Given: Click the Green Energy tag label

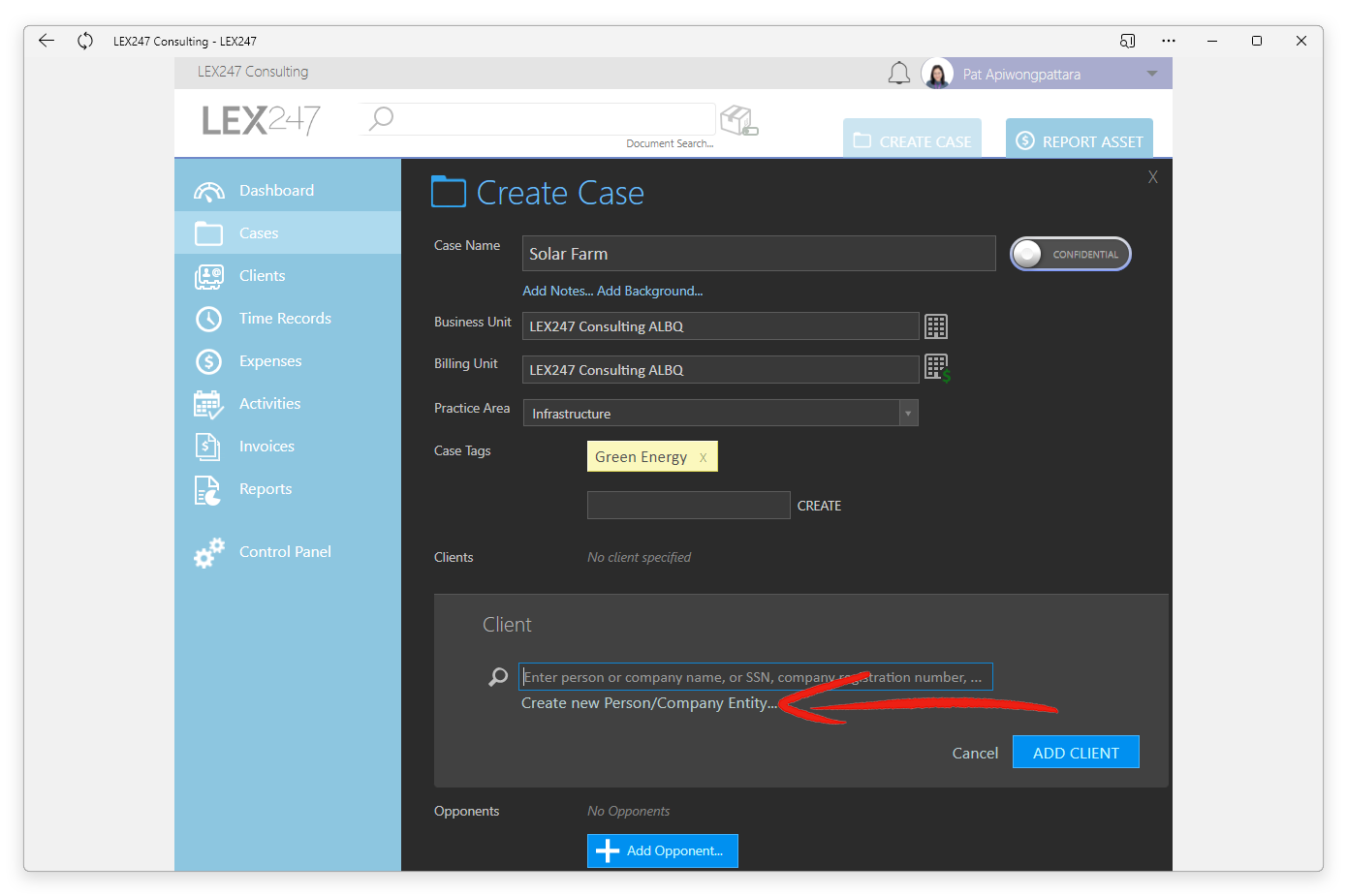Looking at the screenshot, I should 642,457.
